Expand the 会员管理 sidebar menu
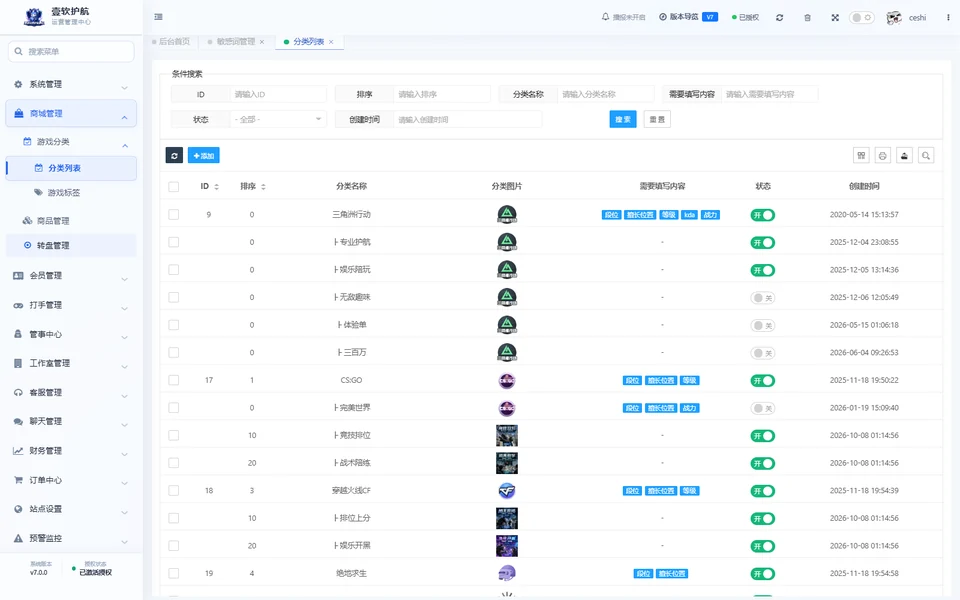Image resolution: width=960 pixels, height=600 pixels. click(x=71, y=276)
